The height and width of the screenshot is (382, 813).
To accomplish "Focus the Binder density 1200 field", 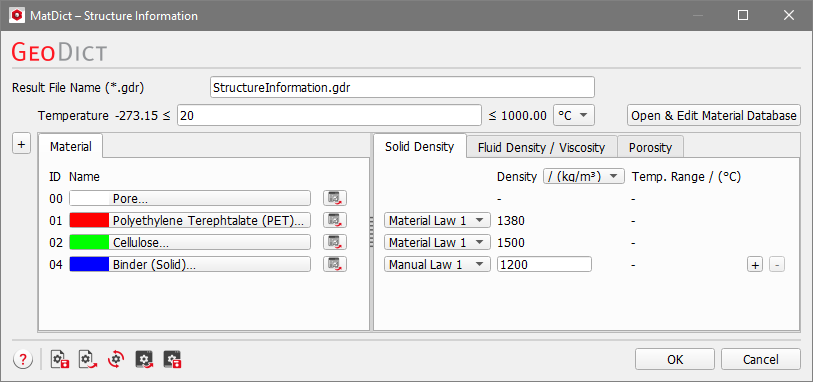I will (544, 264).
